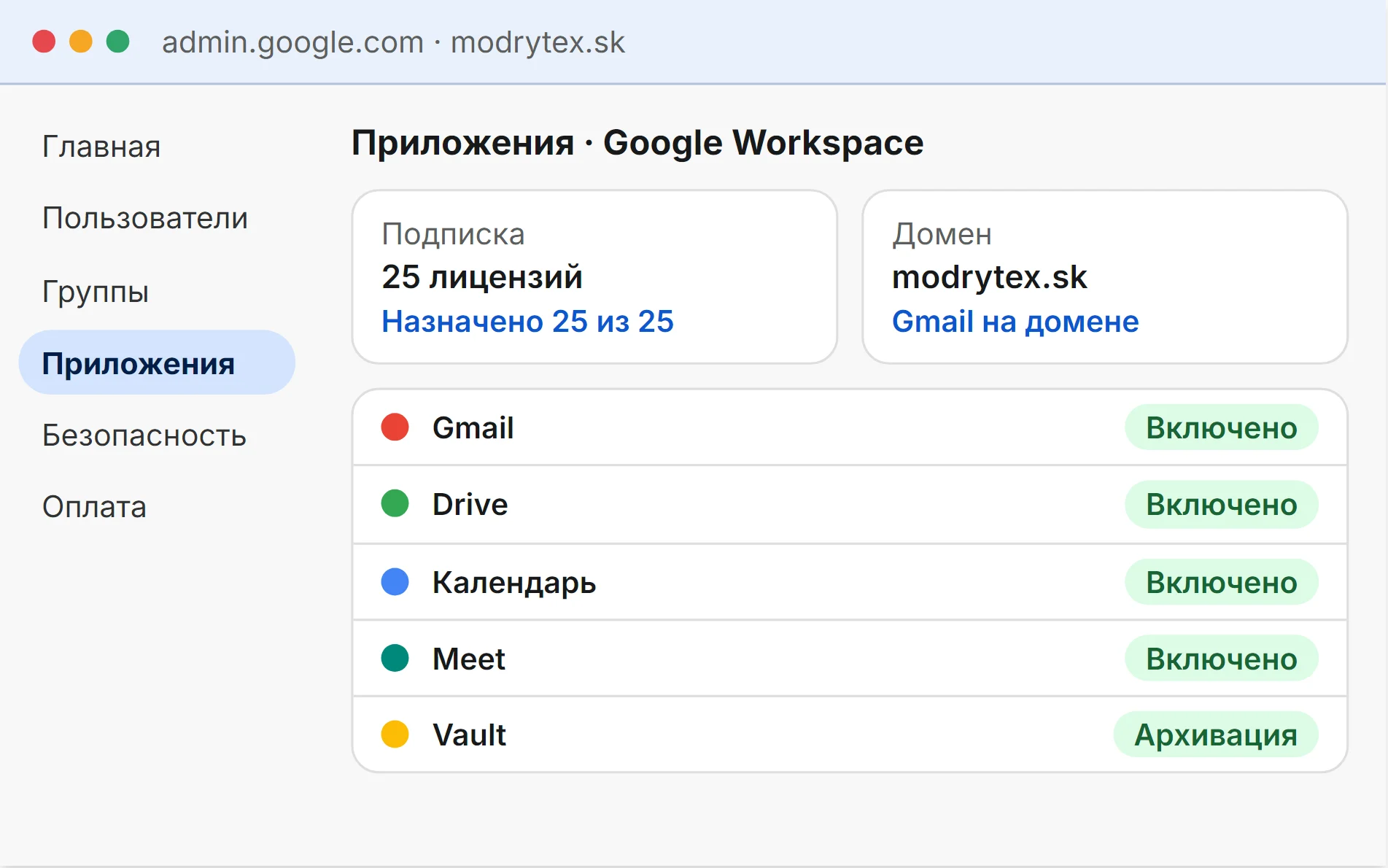Click the red Gmail app icon

click(x=395, y=427)
